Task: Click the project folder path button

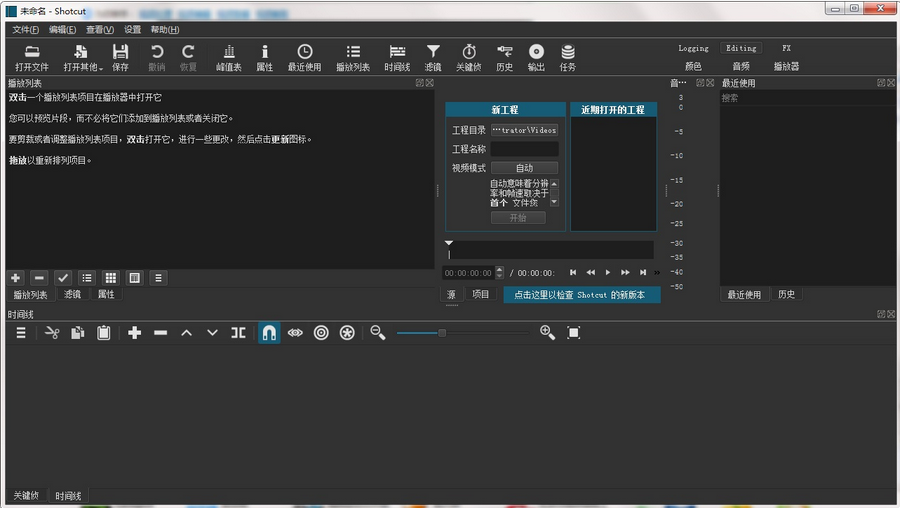Action: point(524,130)
